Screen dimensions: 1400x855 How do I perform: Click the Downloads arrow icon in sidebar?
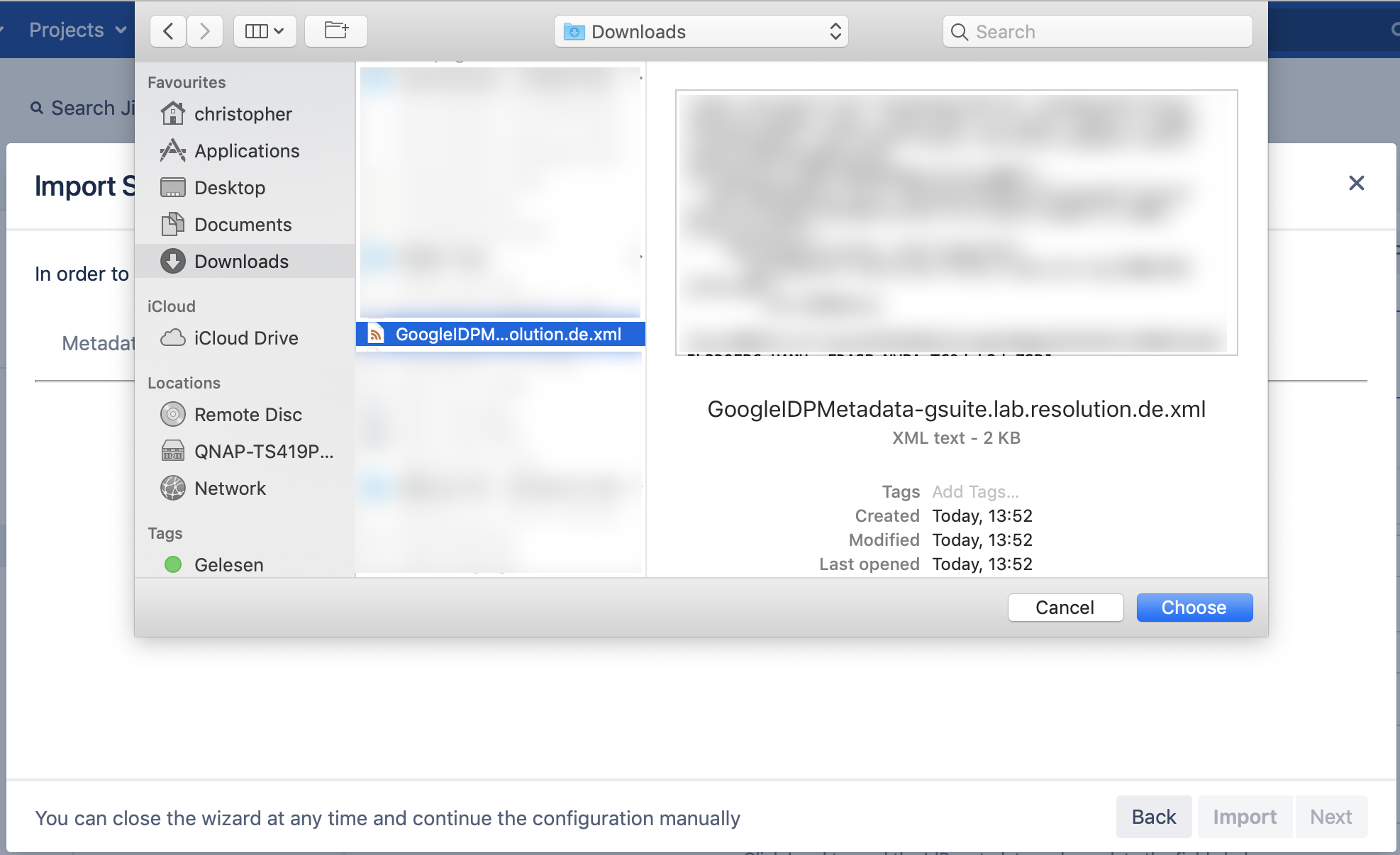click(x=172, y=262)
